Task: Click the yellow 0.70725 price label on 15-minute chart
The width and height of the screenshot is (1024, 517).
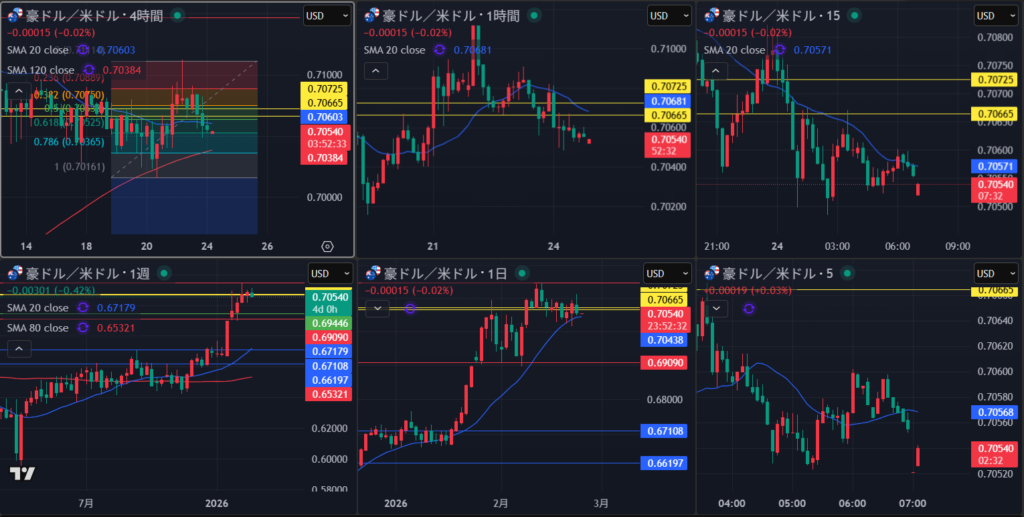Action: click(x=1001, y=79)
